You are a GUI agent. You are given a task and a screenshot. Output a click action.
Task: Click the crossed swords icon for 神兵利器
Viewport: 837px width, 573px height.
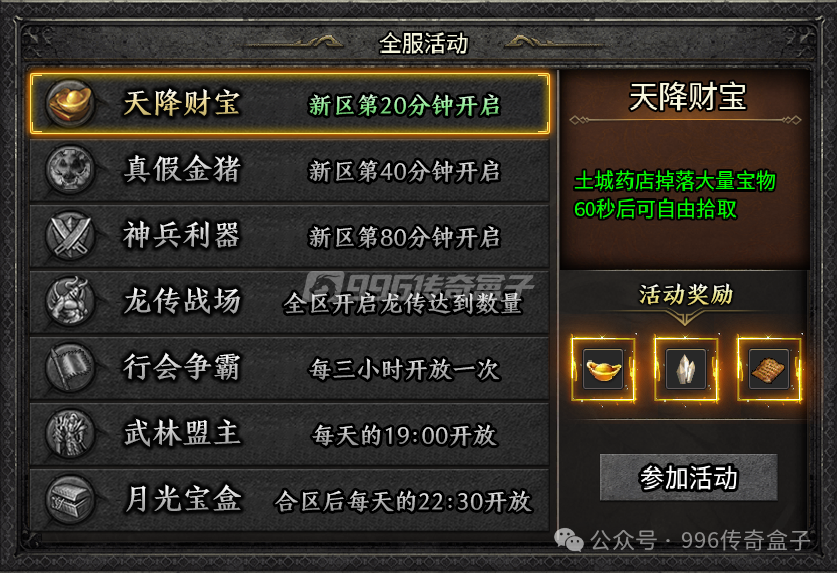70,236
